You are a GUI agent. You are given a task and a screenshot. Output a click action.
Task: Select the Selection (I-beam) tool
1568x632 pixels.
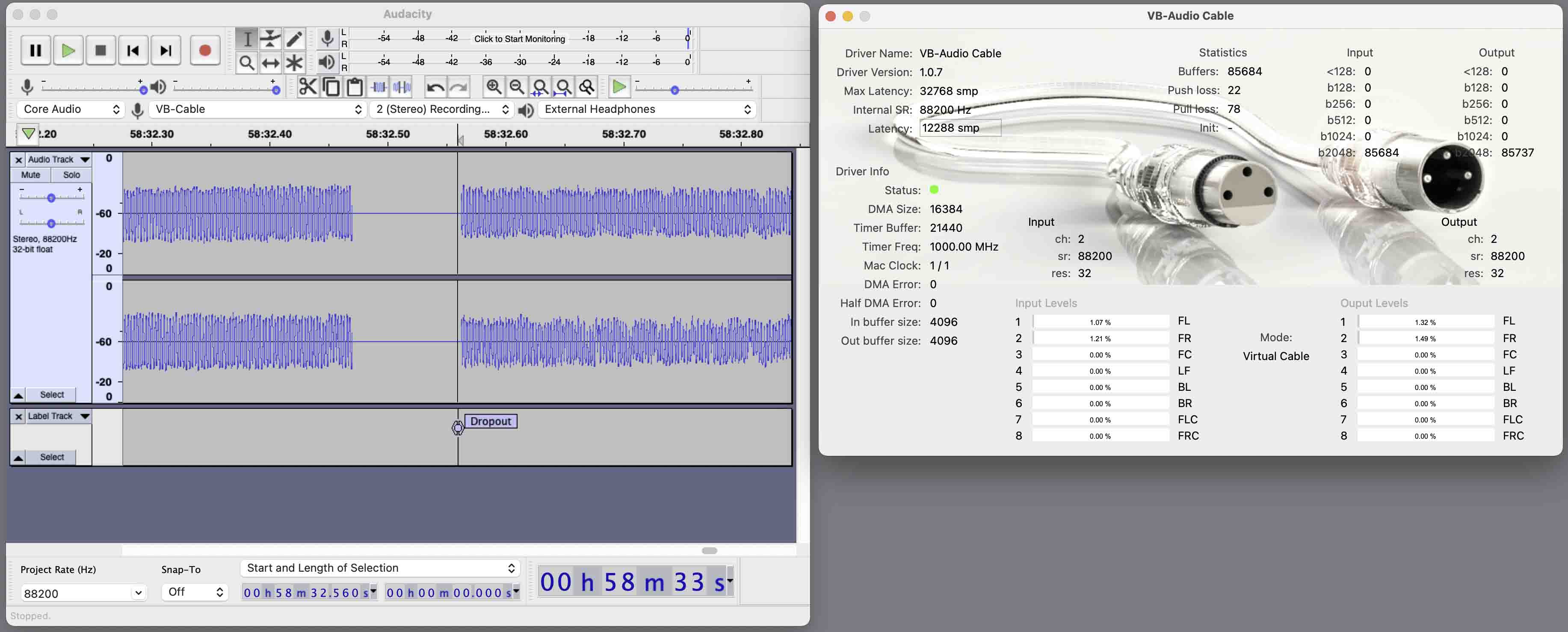tap(246, 39)
